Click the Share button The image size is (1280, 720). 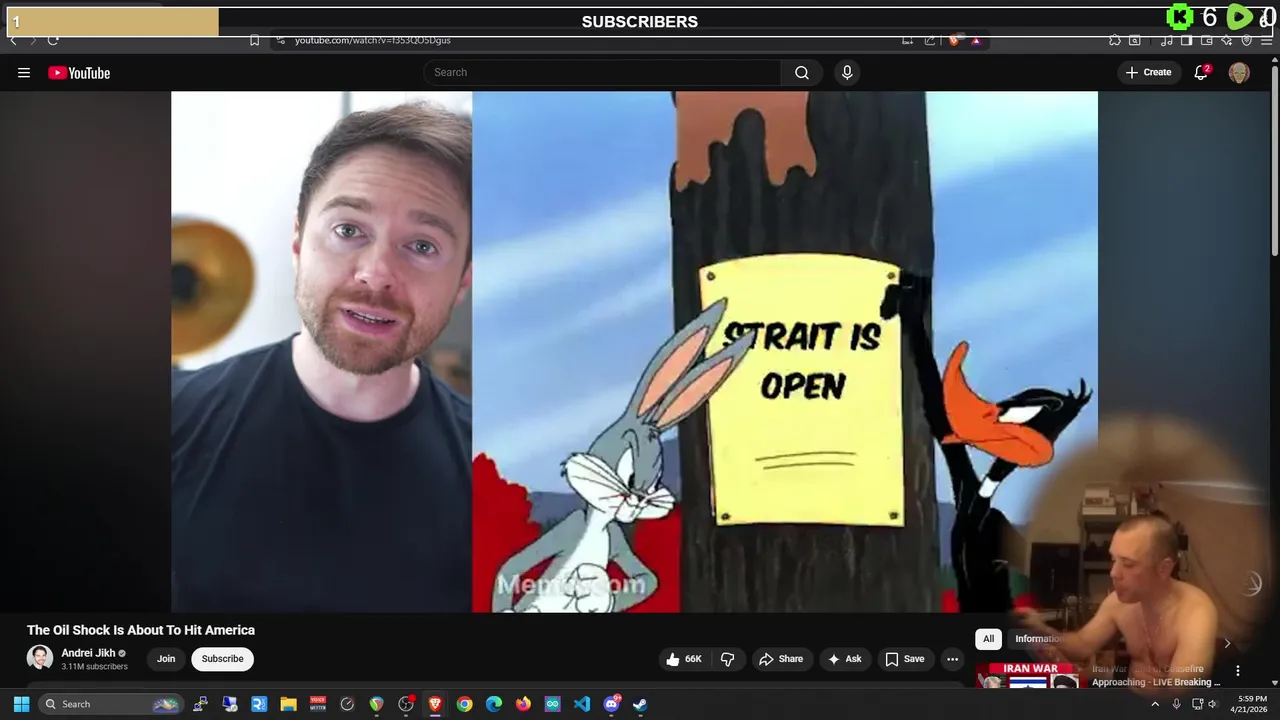(781, 659)
